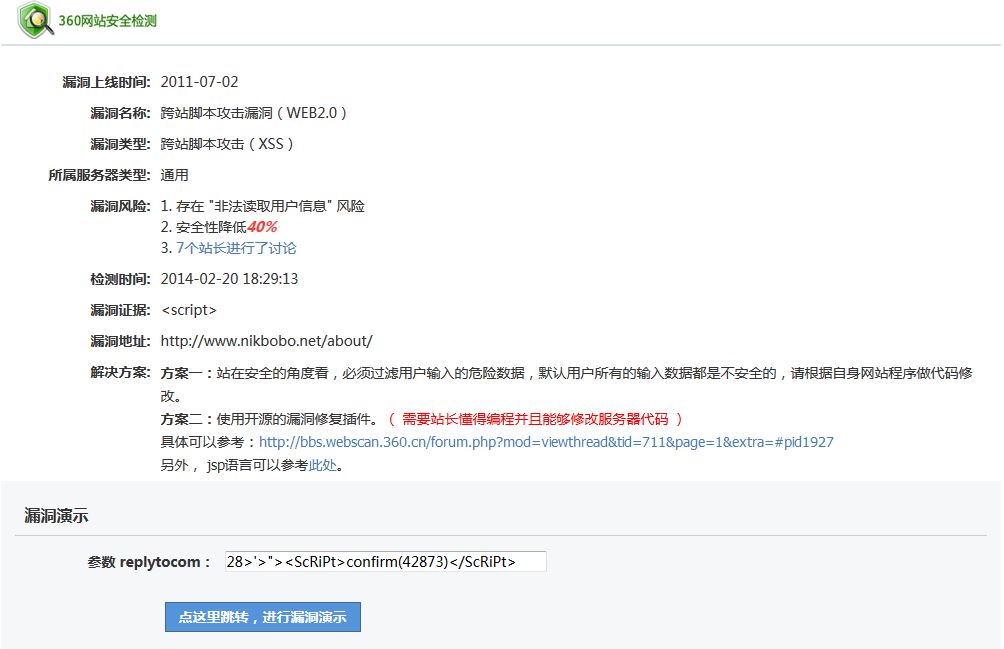Click the vulnerable URL www.nikbobo.net/about/ text
1004x649 pixels.
266,341
